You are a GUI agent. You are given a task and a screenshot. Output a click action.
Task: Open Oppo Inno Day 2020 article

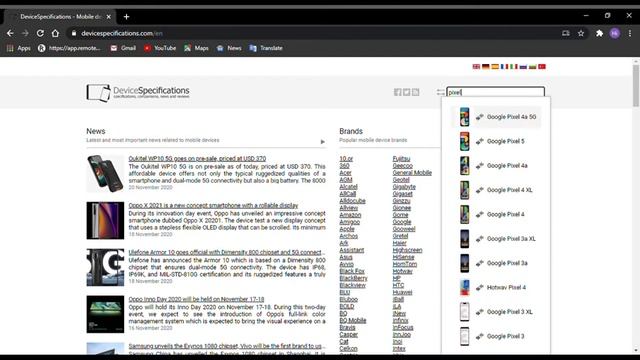(196, 299)
